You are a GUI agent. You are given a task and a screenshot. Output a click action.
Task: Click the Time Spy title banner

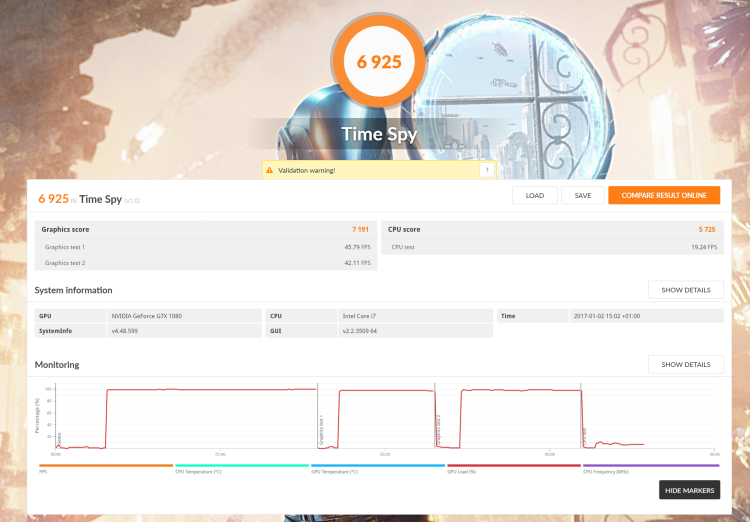click(379, 134)
